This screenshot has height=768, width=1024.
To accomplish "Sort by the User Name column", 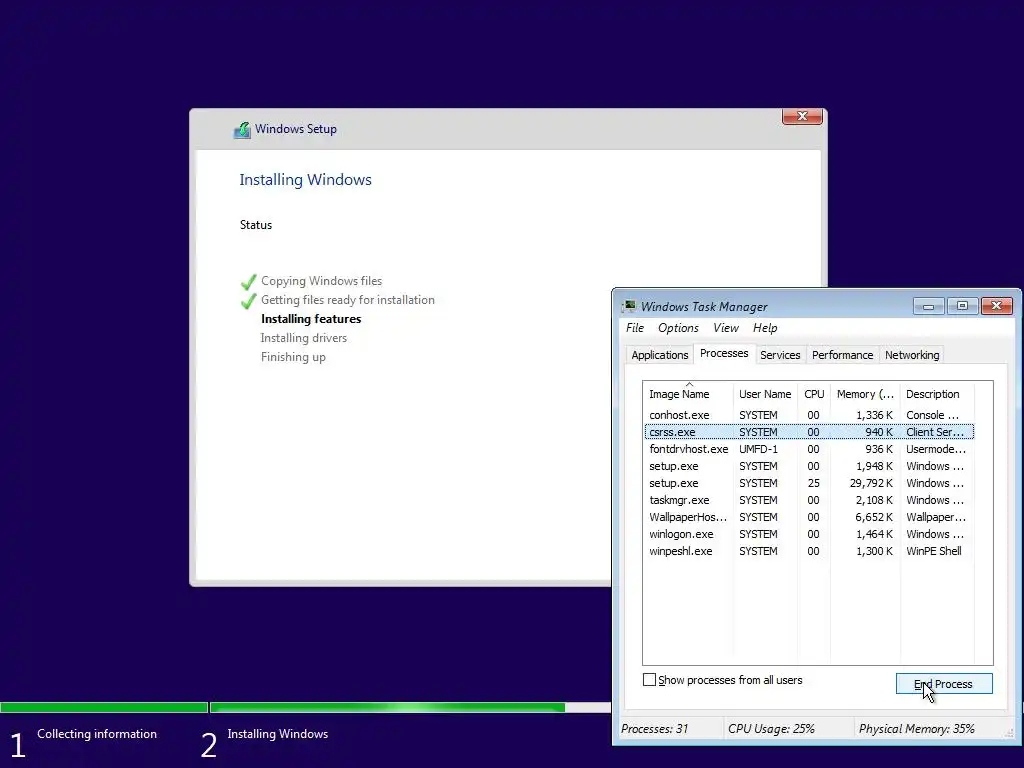I will pyautogui.click(x=765, y=394).
